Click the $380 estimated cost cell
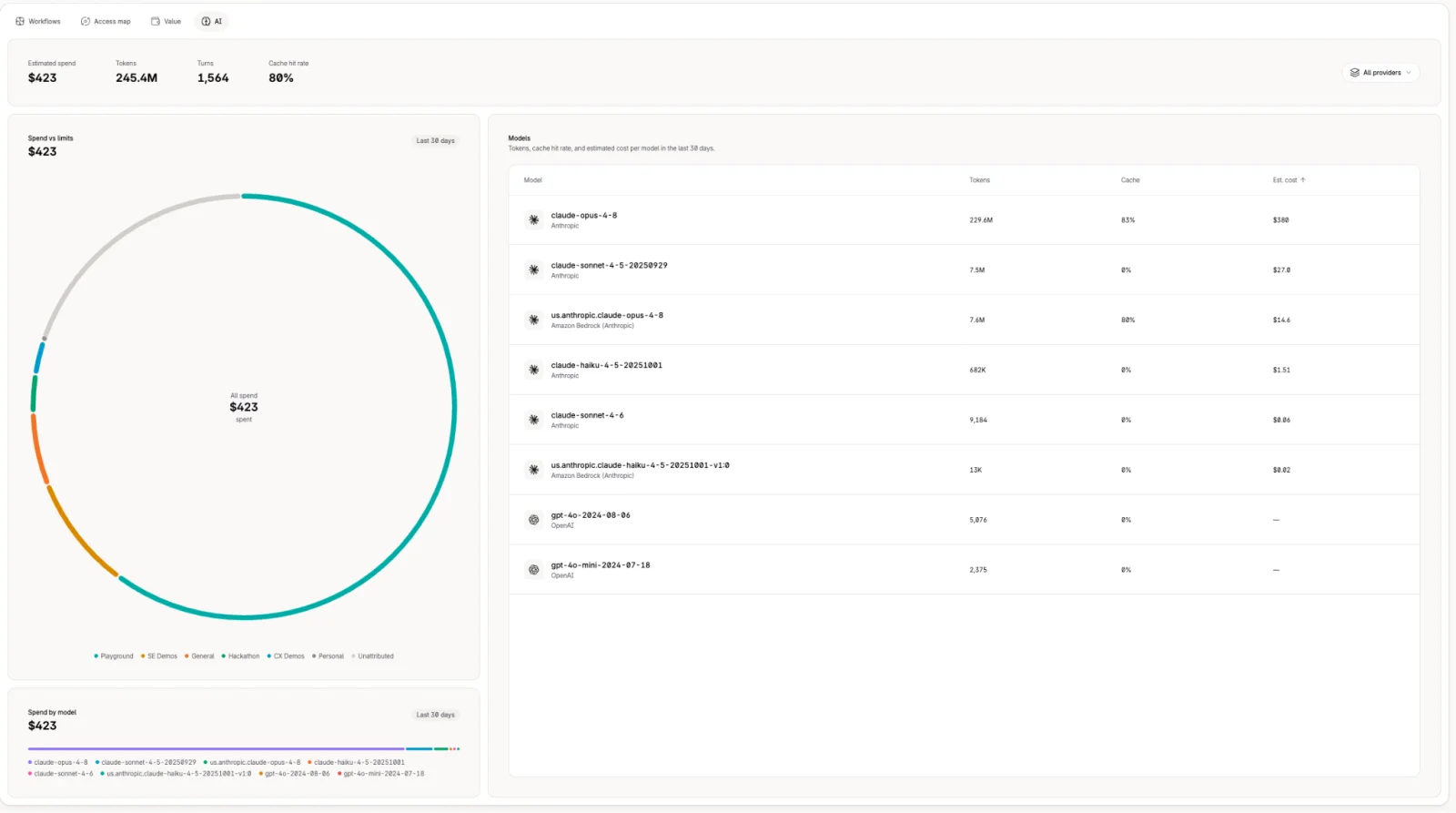Image resolution: width=1456 pixels, height=813 pixels. coord(1280,220)
